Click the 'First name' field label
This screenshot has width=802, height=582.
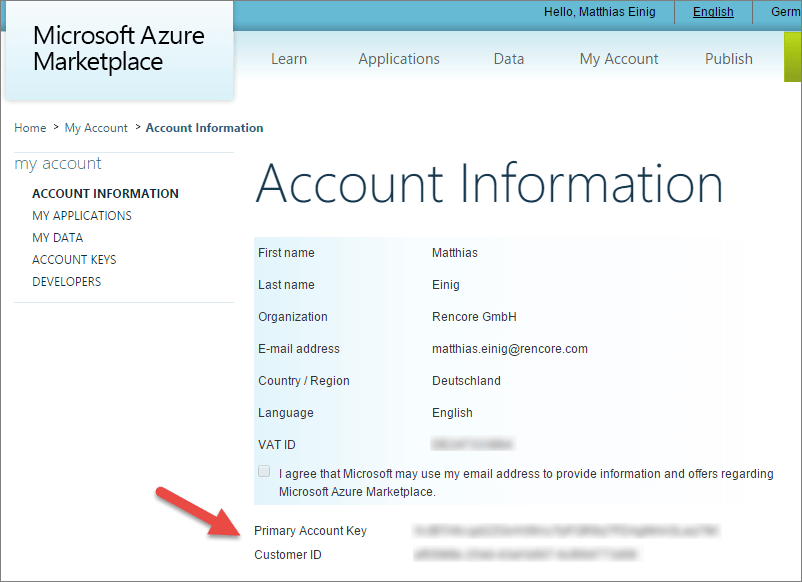pos(286,253)
